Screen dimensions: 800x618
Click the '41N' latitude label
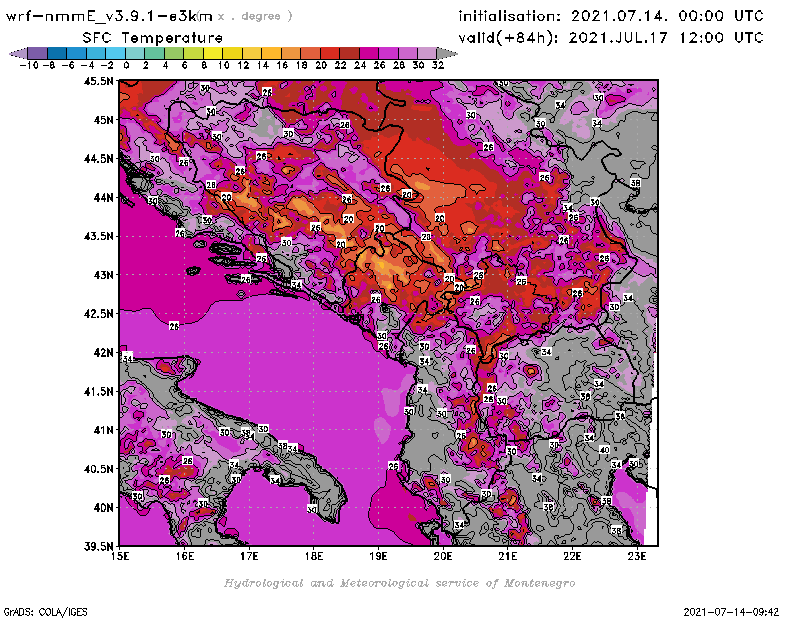pos(103,430)
